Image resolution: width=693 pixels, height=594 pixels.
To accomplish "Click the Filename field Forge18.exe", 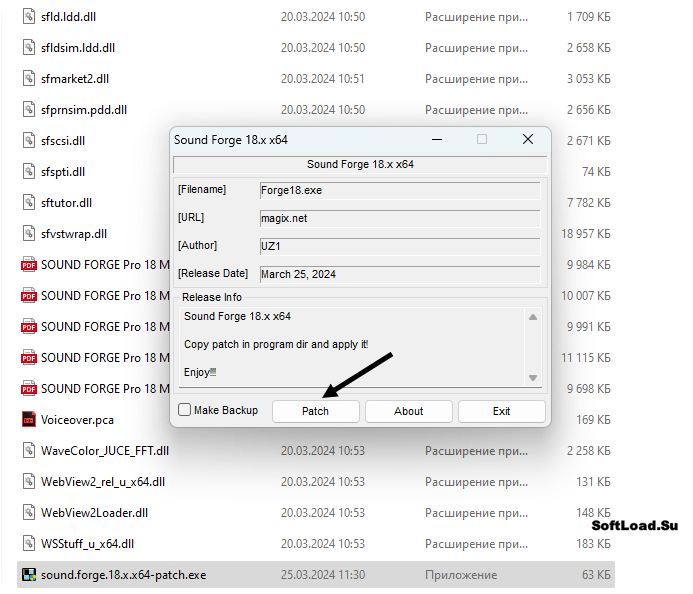I will (x=400, y=190).
